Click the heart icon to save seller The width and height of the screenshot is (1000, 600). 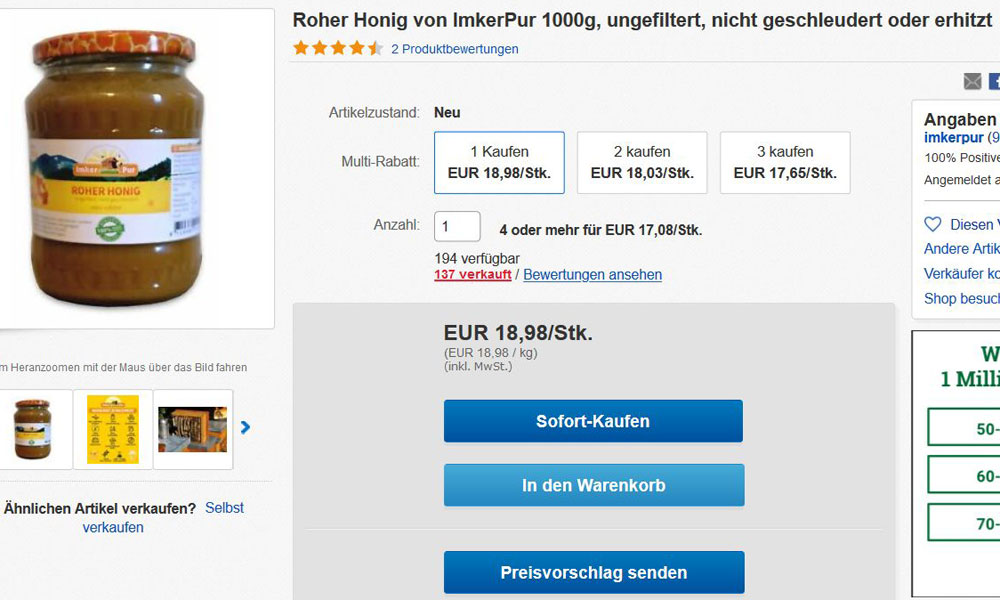click(932, 224)
